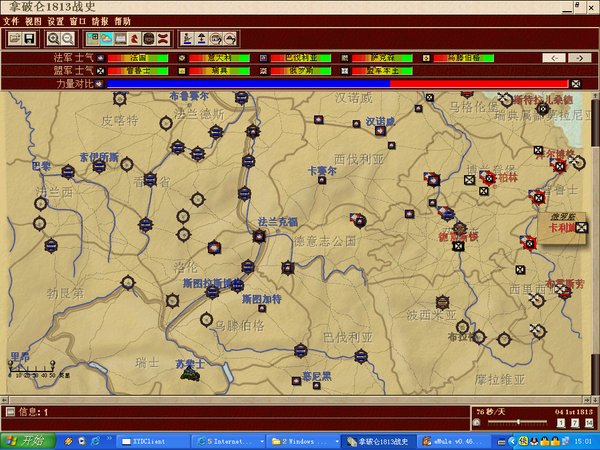The image size is (600, 450).
Task: Click the 卡利斯 Russian popup label
Action: point(558,228)
